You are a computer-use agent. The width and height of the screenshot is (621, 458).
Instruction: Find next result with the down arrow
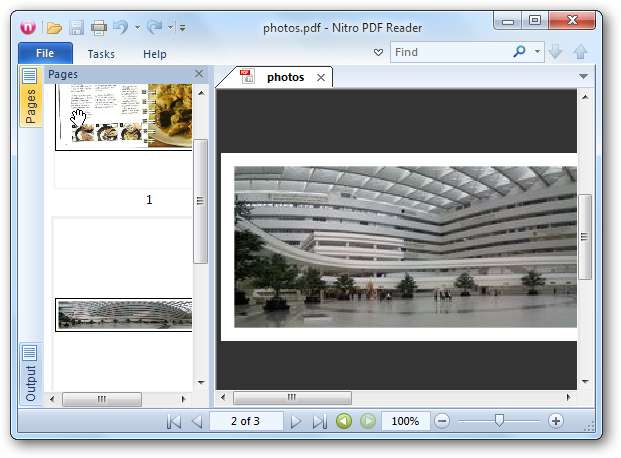coord(555,52)
